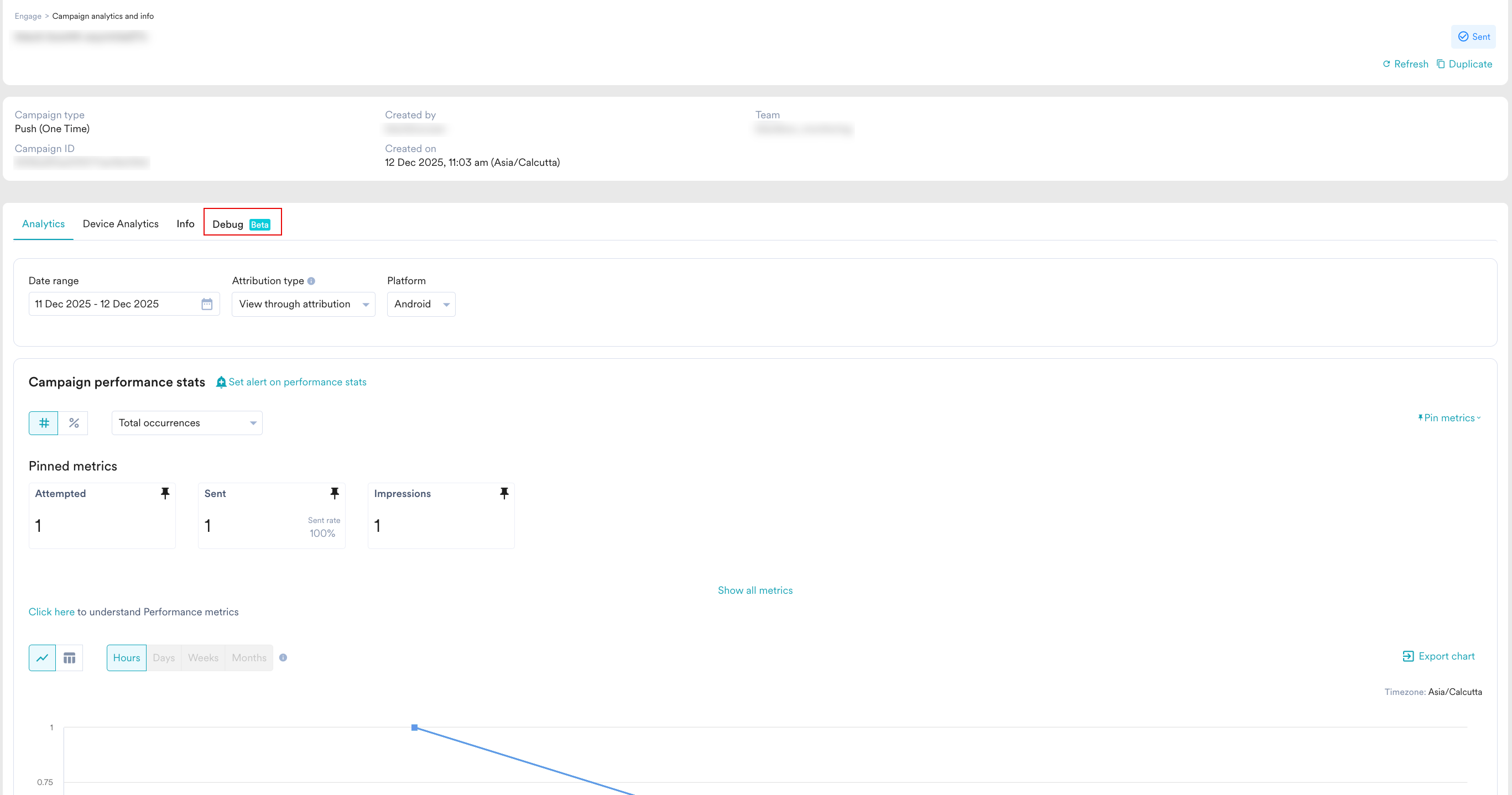Click the info icon beside Months
Viewport: 1512px width, 795px height.
(283, 658)
